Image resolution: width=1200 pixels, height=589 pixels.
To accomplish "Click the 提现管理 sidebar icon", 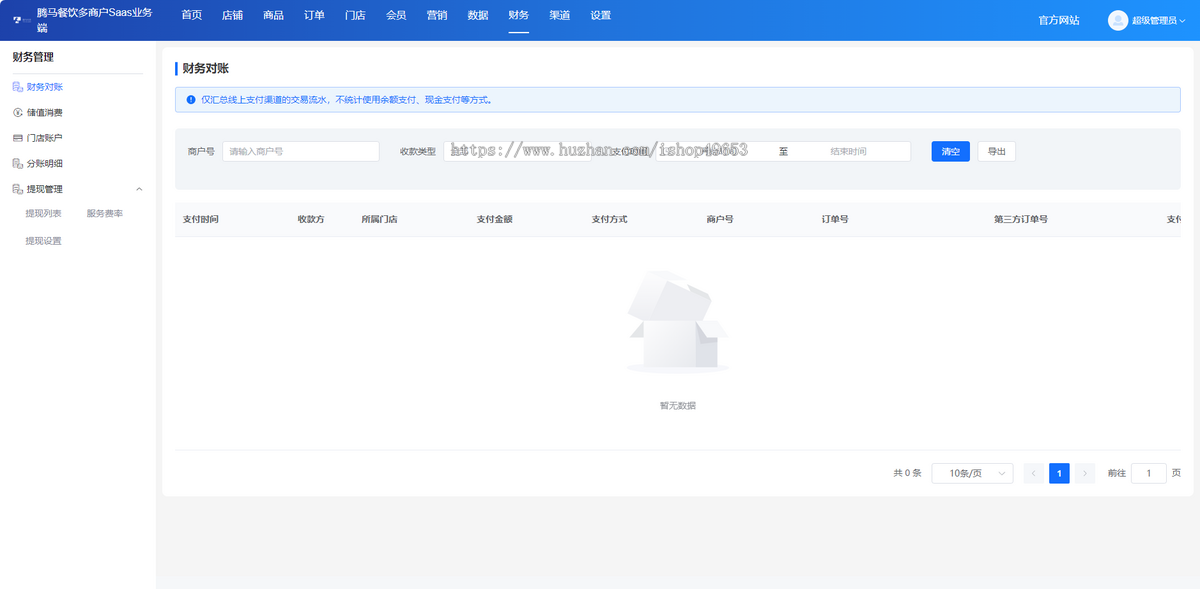I will click(x=17, y=189).
